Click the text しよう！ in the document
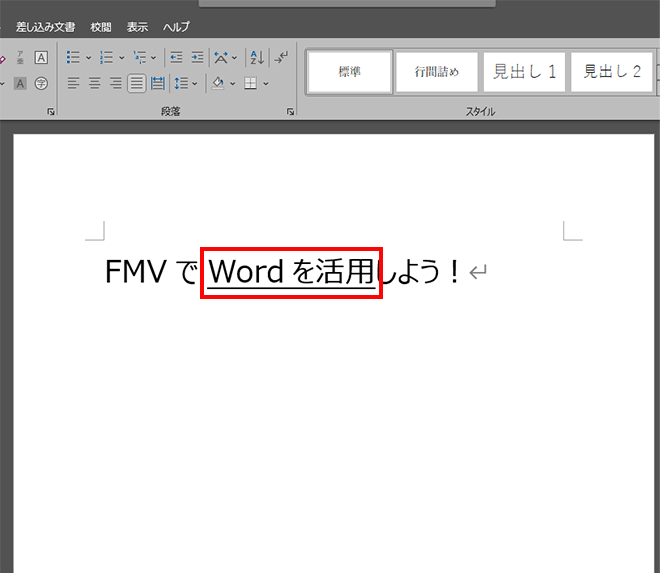Image resolution: width=660 pixels, height=573 pixels. point(419,272)
